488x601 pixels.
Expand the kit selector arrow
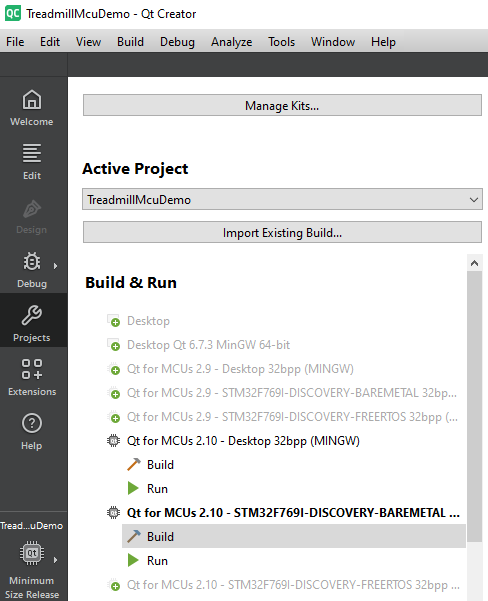(56, 560)
